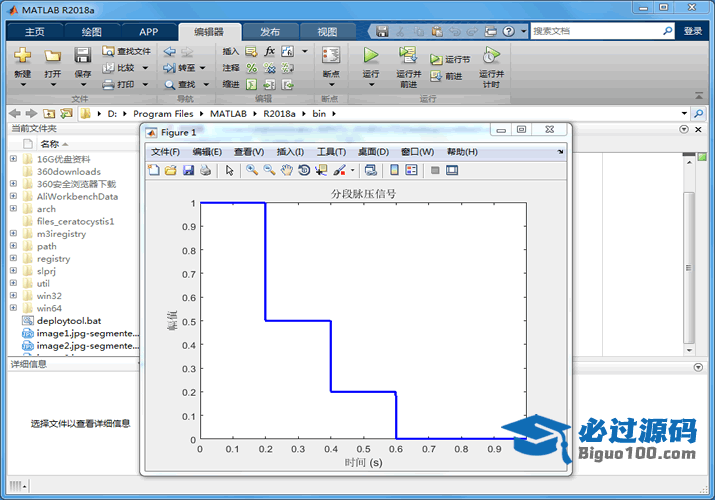
Task: Open the help question mark icon
Action: (508, 31)
